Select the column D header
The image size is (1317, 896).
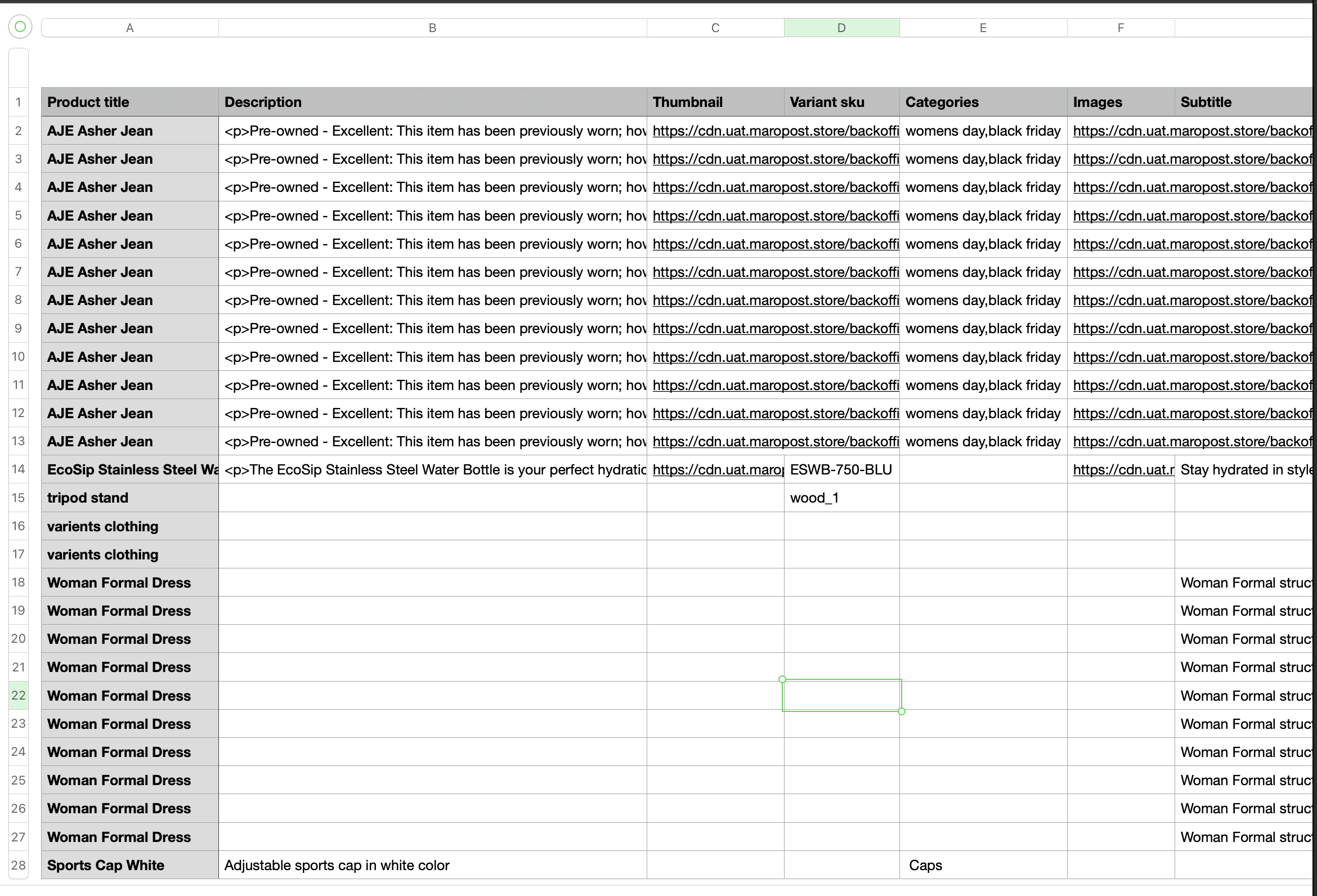coord(841,28)
